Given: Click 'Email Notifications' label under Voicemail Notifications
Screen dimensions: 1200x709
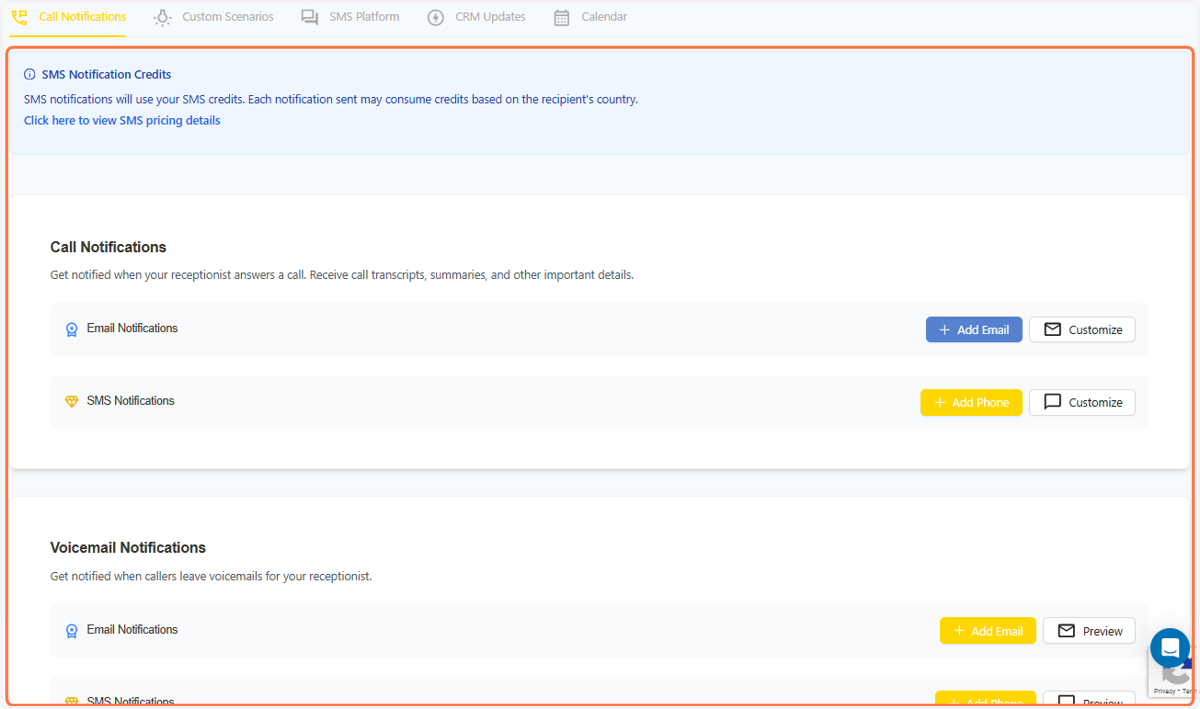Looking at the screenshot, I should 132,630.
